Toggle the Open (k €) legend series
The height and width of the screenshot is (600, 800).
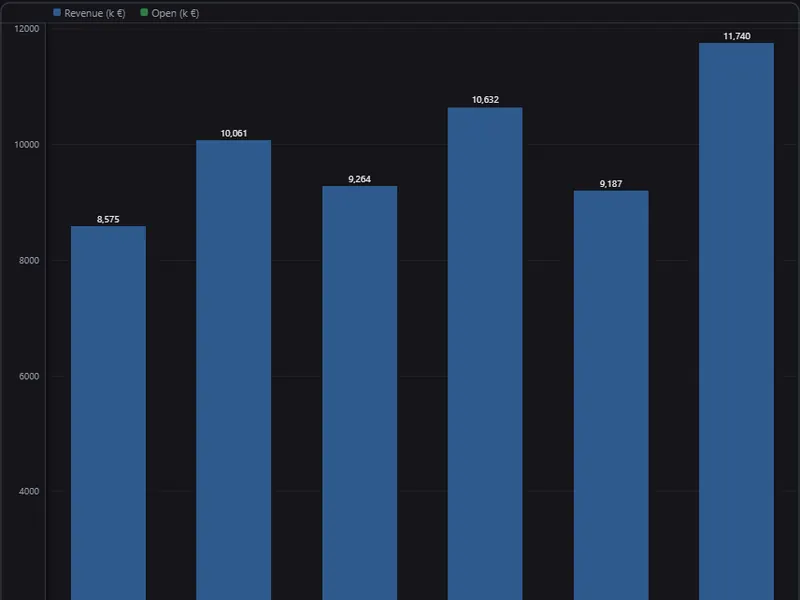[170, 13]
